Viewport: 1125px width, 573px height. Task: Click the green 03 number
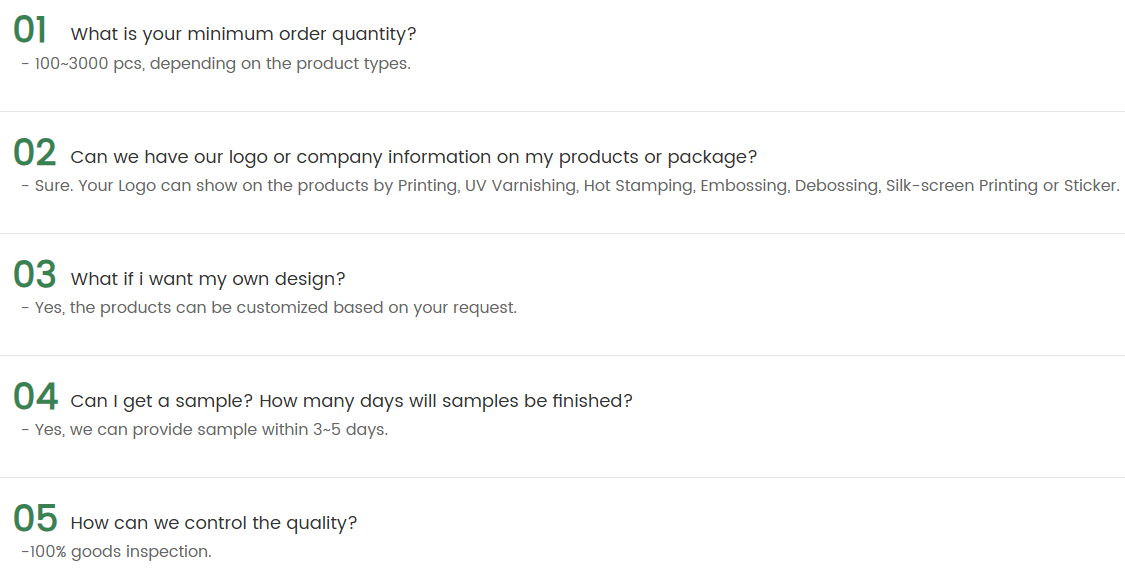pos(34,275)
